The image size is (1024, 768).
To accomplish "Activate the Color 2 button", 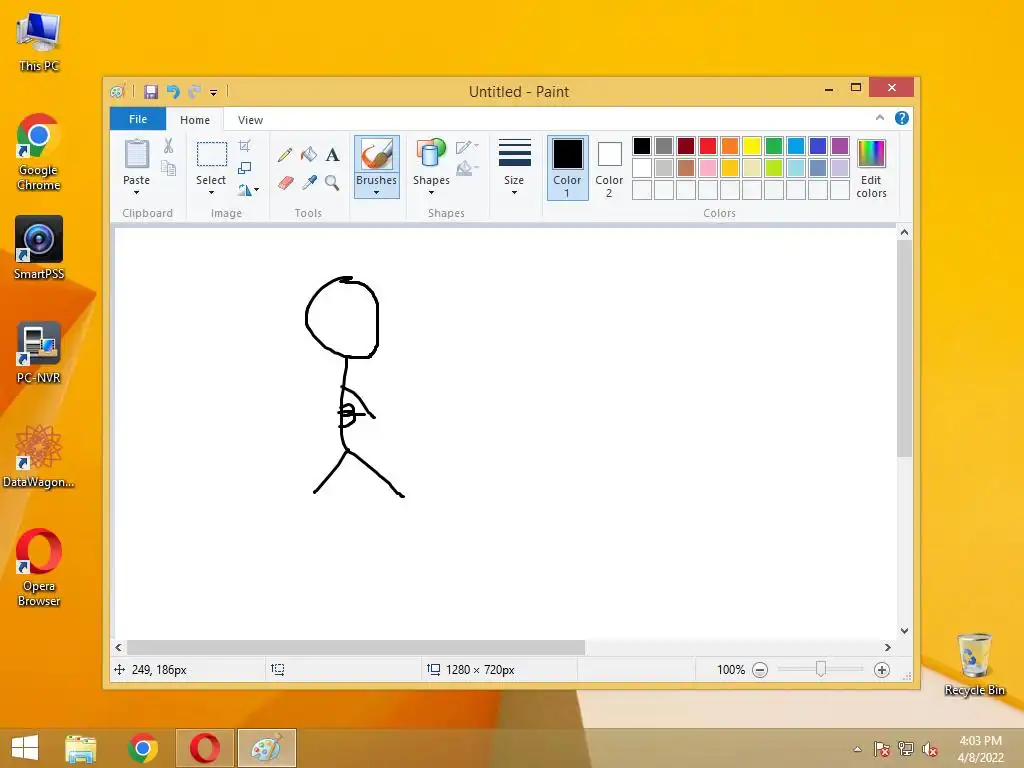I will click(609, 168).
